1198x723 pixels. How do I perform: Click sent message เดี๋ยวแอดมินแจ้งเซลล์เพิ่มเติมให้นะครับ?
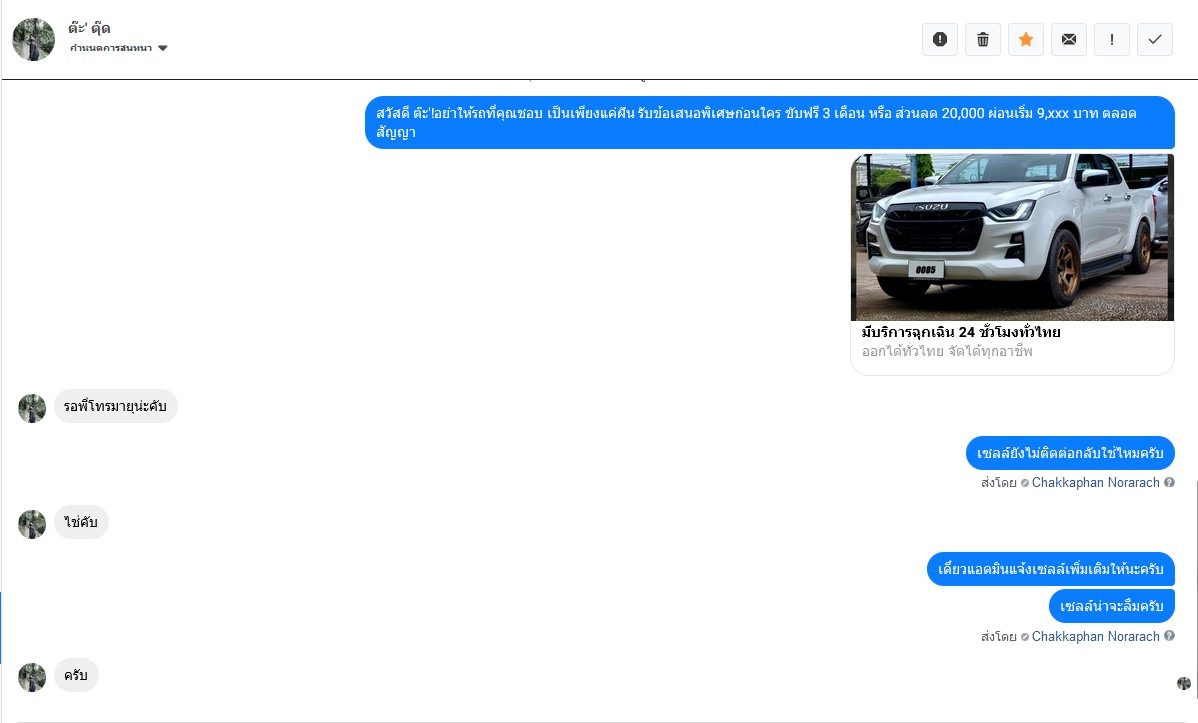(x=1051, y=569)
